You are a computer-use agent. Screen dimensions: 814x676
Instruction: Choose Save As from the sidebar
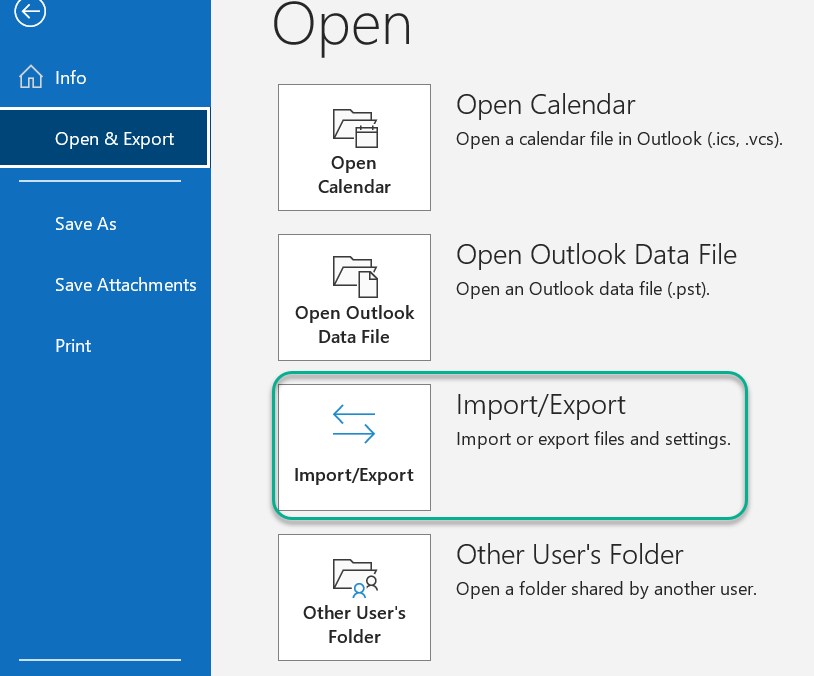click(x=86, y=224)
